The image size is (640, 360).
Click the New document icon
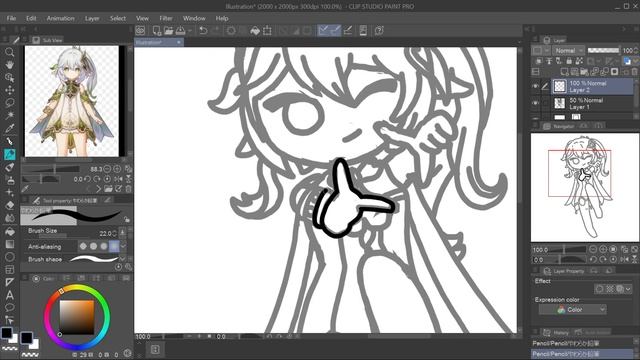(x=157, y=31)
